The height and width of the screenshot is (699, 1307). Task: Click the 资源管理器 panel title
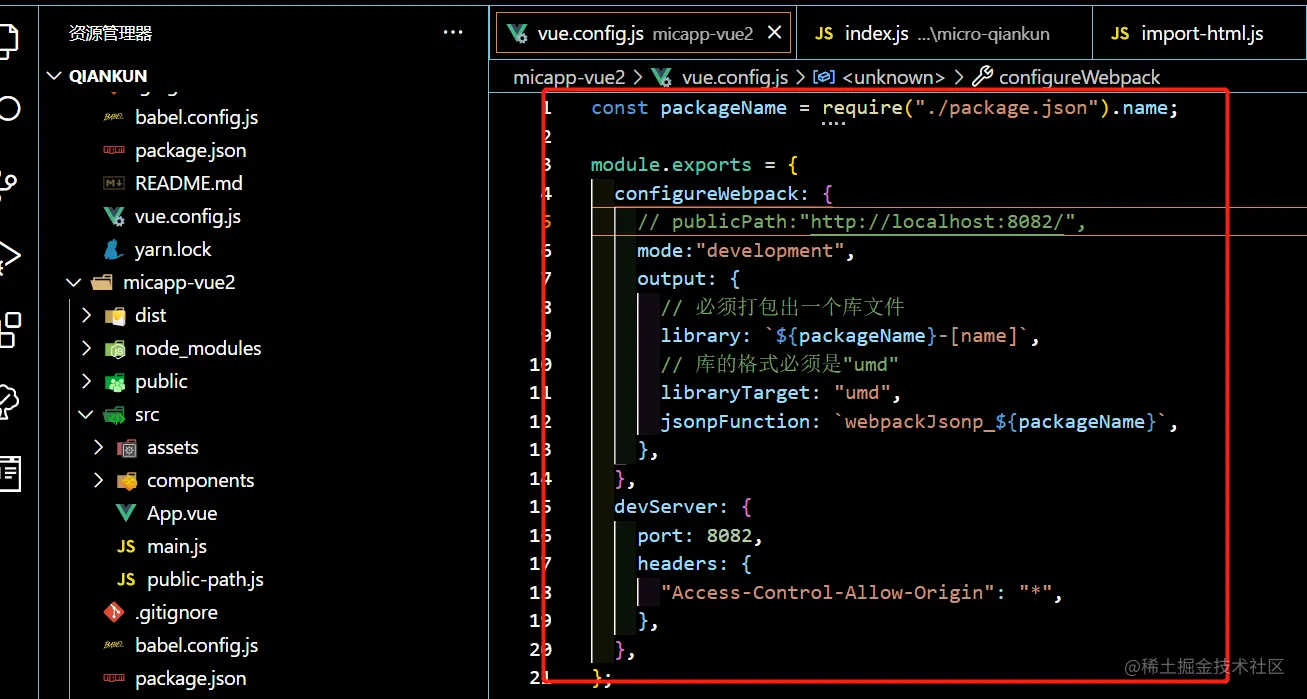click(x=110, y=33)
